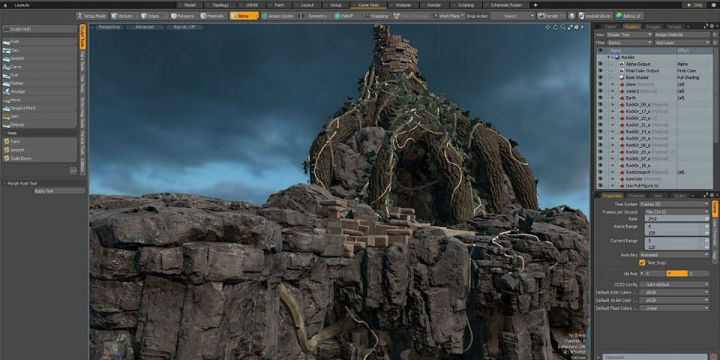
Task: Hide the Earth material layer
Action: [x=600, y=98]
